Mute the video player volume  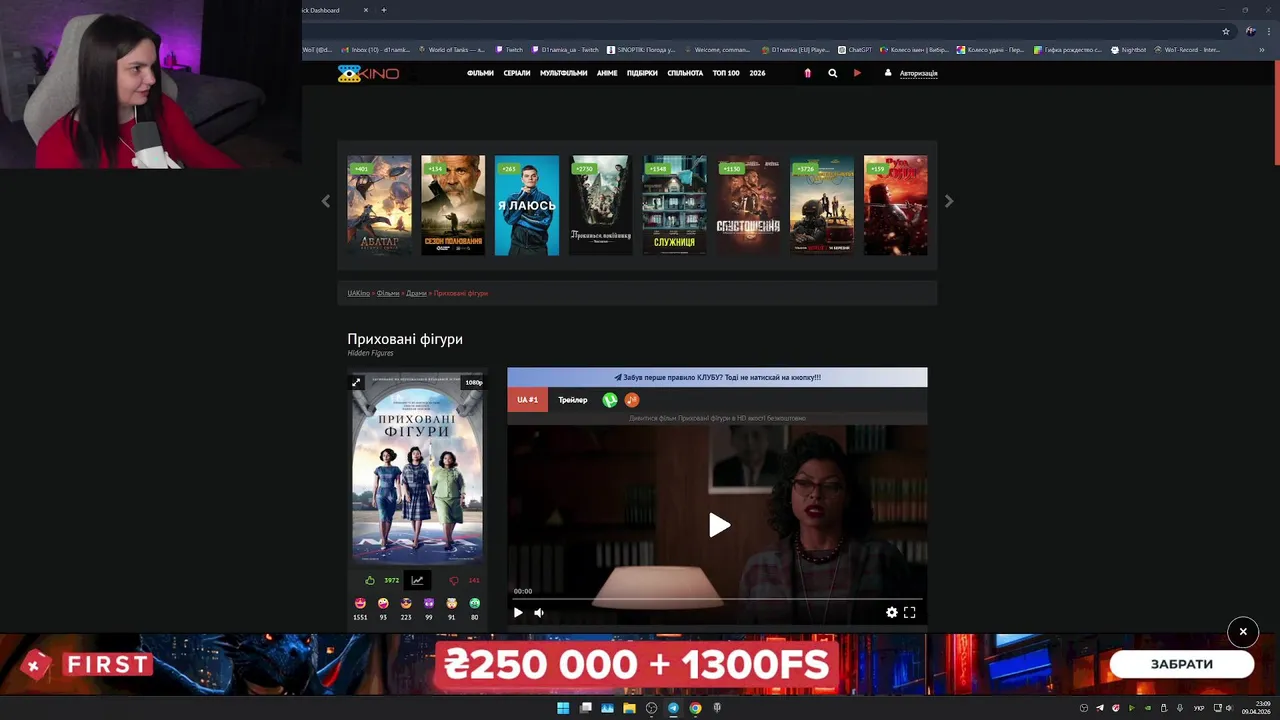click(x=539, y=612)
